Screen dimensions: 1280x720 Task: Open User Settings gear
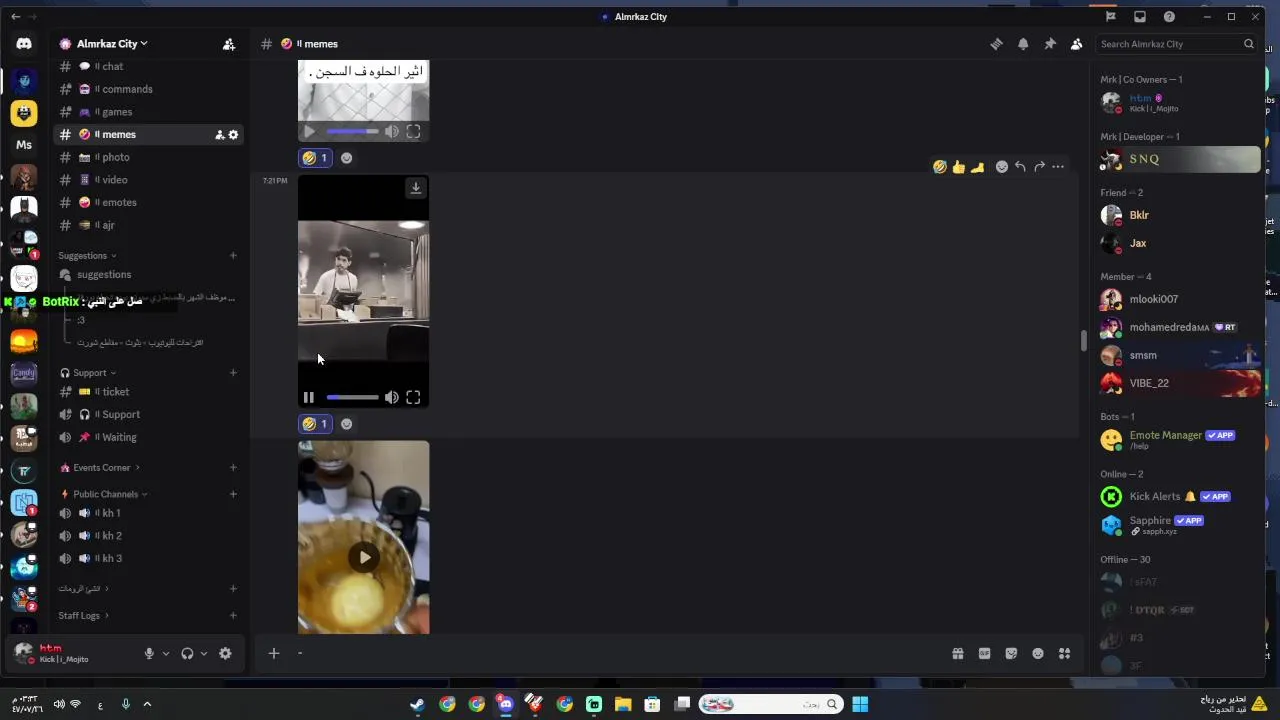point(225,654)
